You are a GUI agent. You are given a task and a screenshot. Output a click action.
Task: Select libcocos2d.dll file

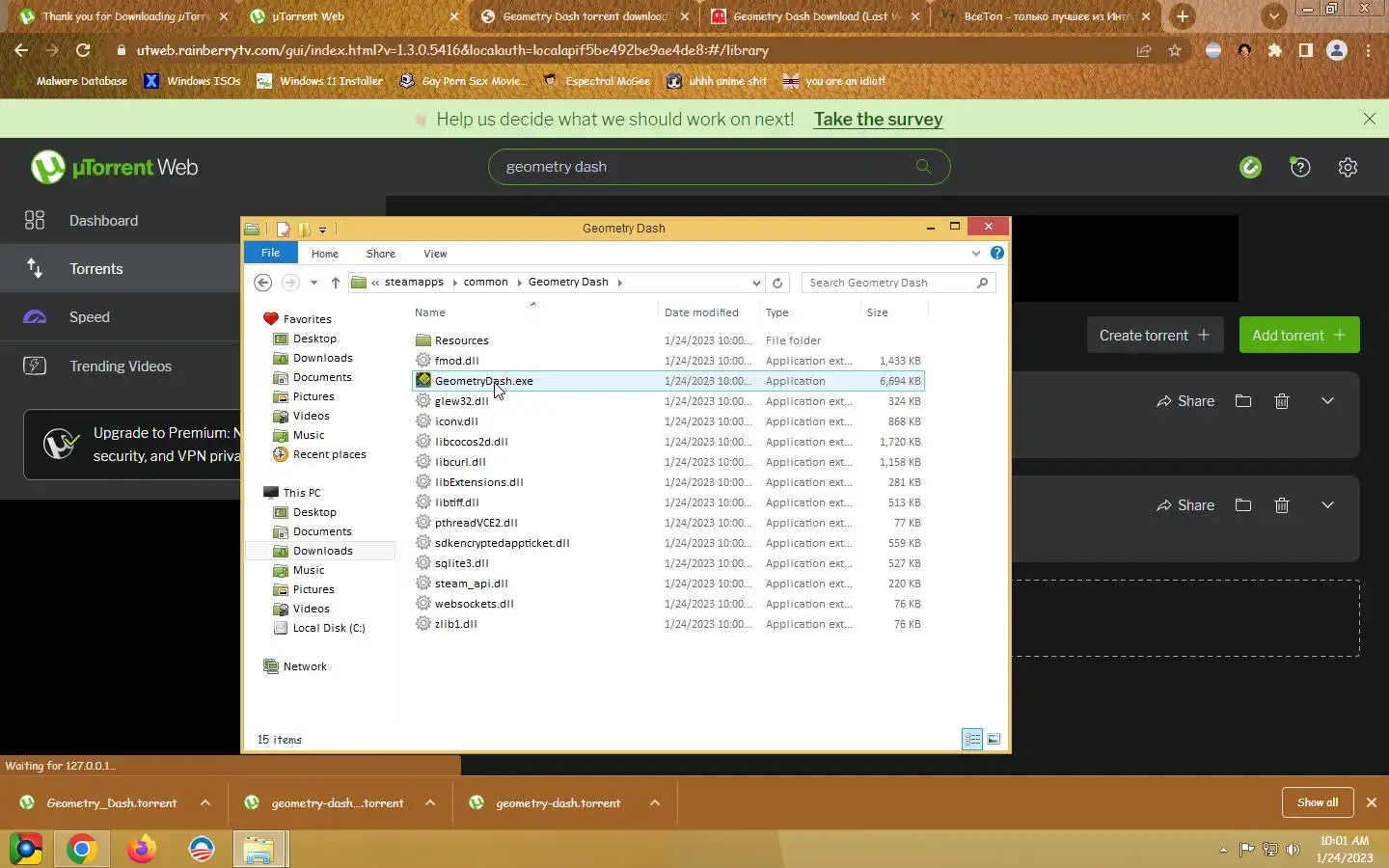click(667, 442)
